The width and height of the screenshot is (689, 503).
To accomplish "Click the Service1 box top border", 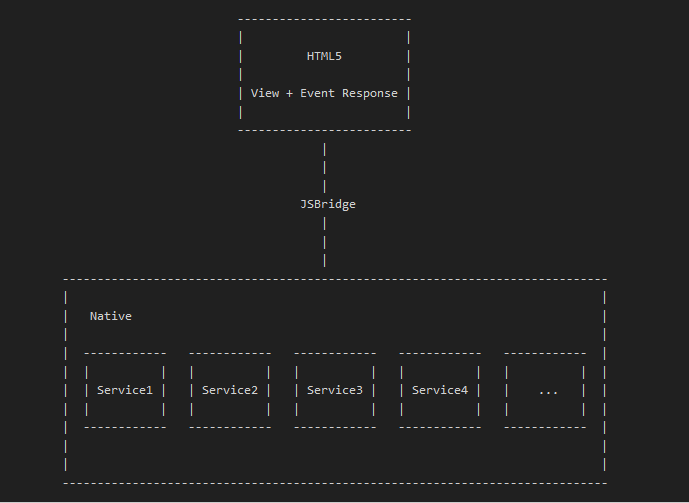I will tap(125, 353).
